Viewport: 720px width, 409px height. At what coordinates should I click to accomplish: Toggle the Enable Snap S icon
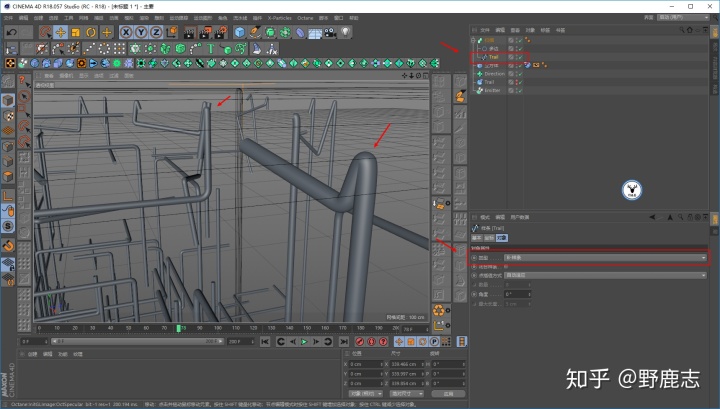tap(8, 226)
